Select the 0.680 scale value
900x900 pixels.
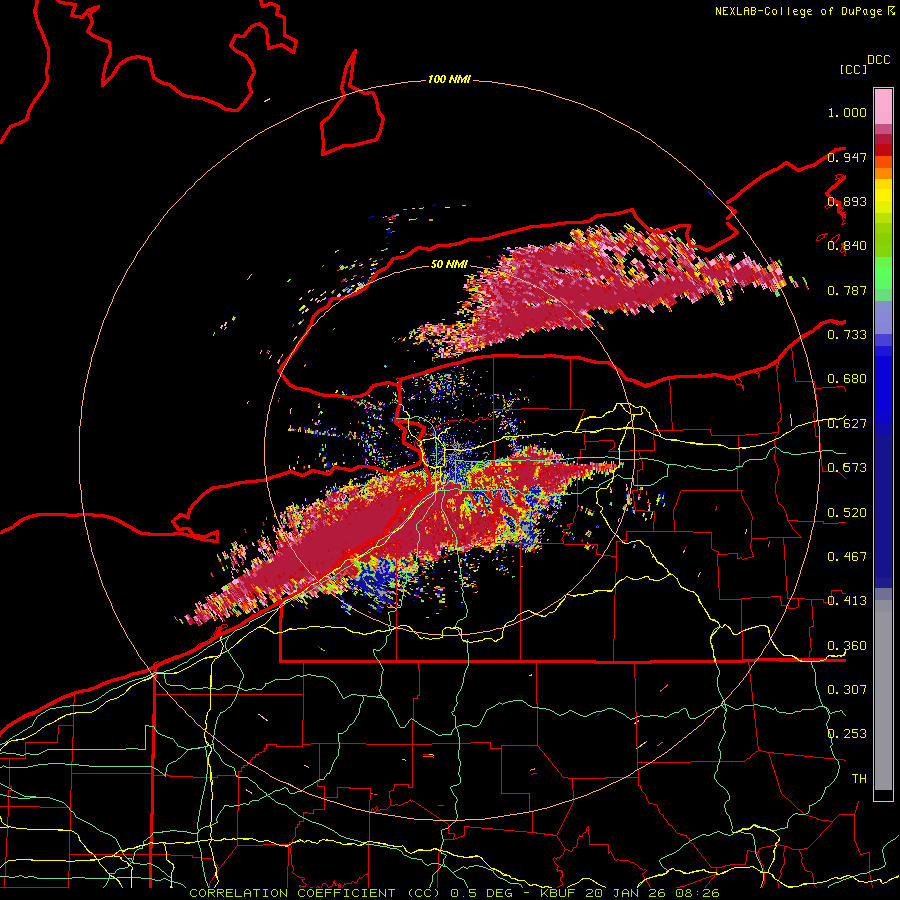(847, 379)
